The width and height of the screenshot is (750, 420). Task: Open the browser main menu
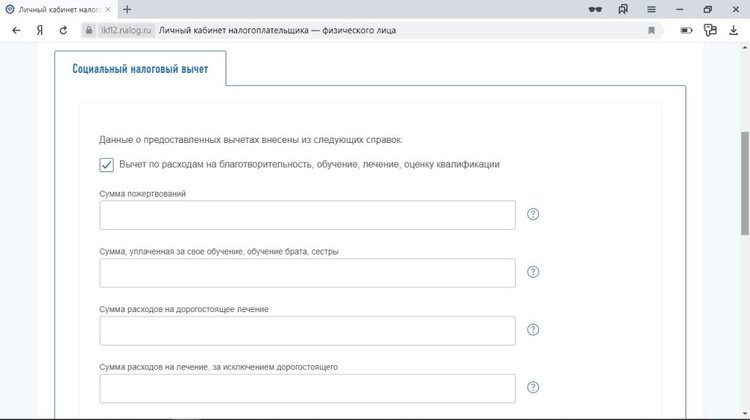click(x=651, y=9)
